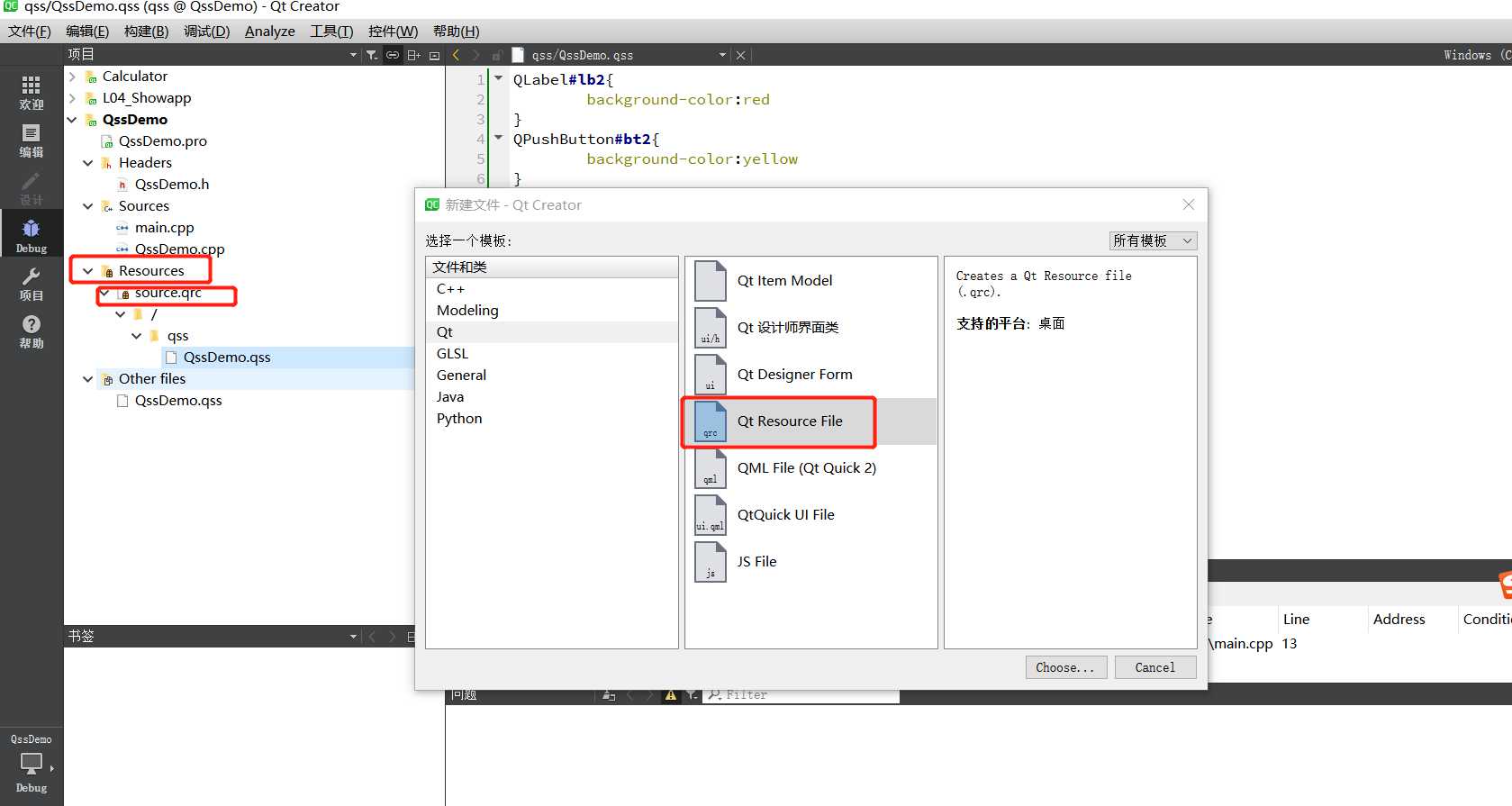Select Qt Designer Form template
1512x806 pixels.
810,375
